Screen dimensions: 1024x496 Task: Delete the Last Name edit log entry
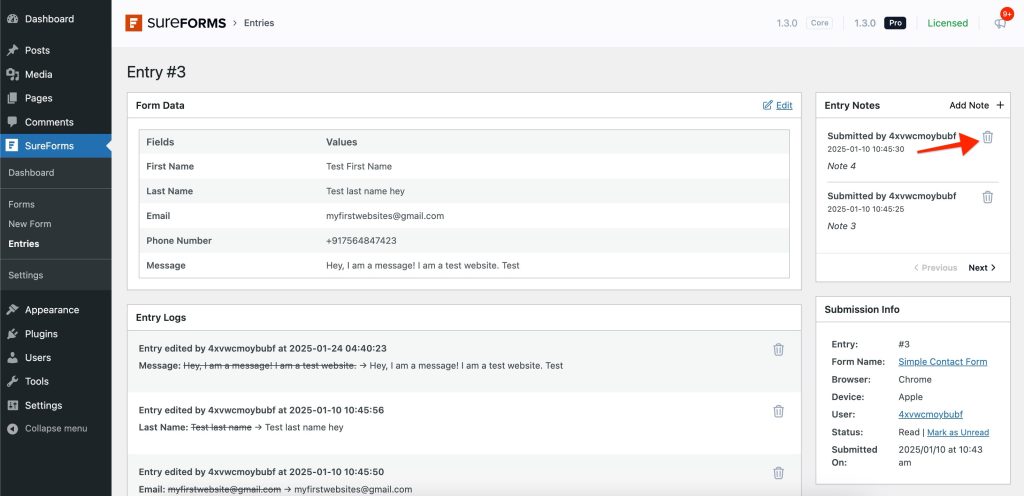click(x=778, y=411)
